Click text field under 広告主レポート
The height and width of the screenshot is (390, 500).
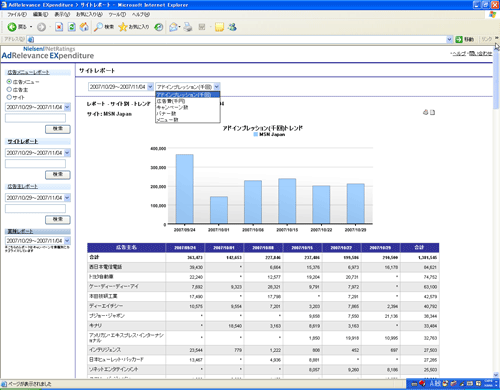tap(35, 209)
